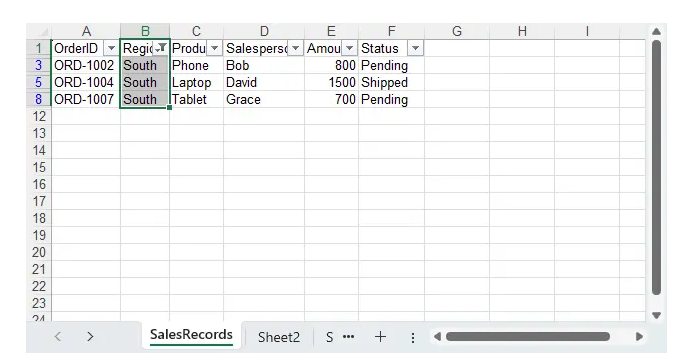Screen dimensions: 684x362
Task: Click the Tablet product cell
Action: [x=196, y=99]
